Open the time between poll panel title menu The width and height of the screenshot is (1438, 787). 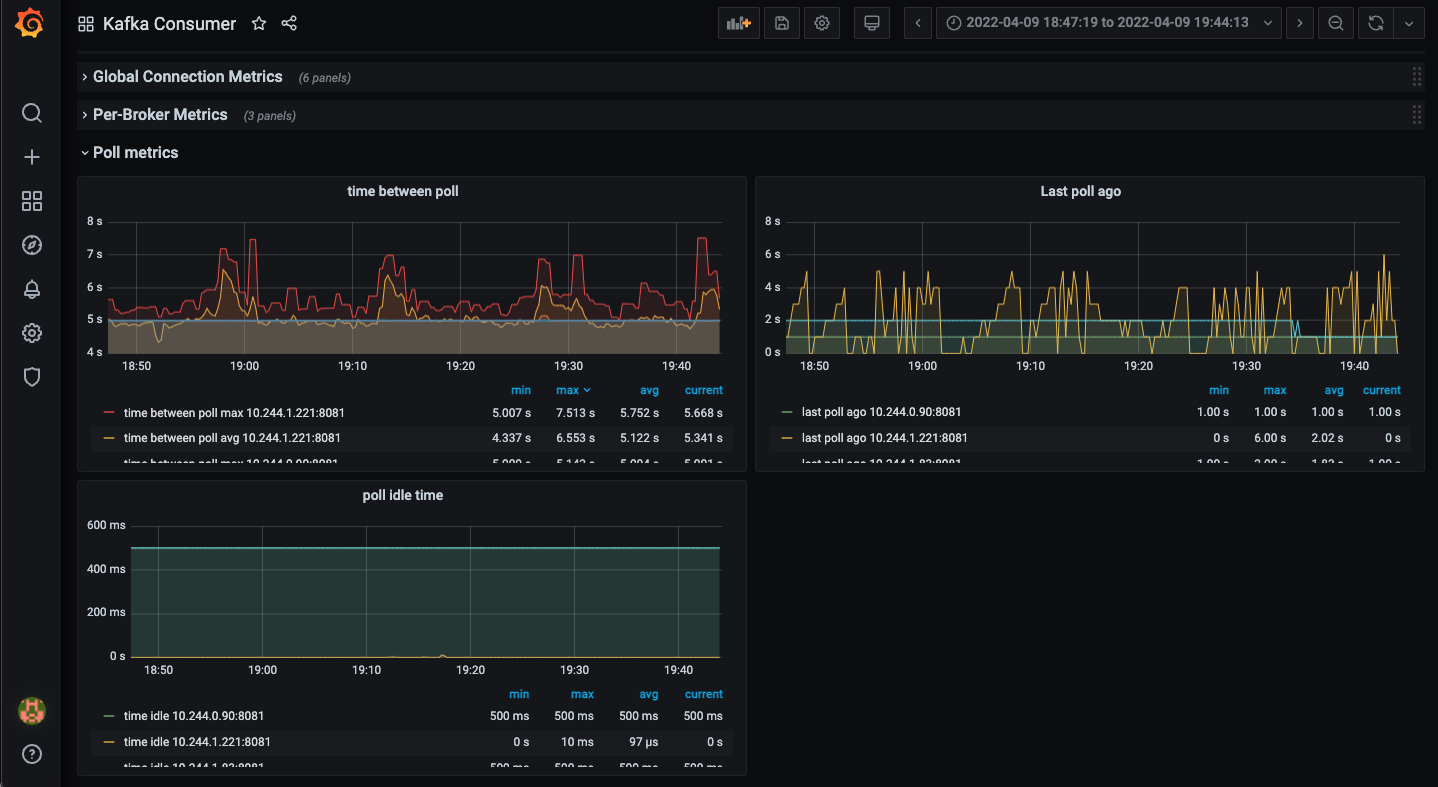[x=402, y=191]
